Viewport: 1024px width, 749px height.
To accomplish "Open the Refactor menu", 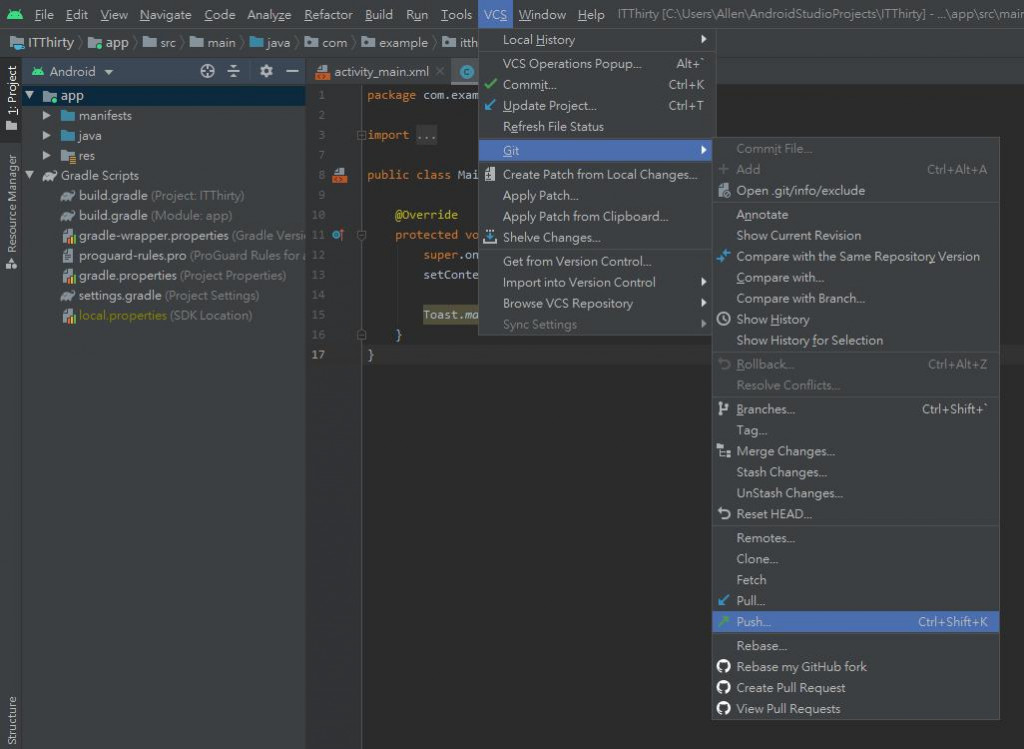I will tap(328, 14).
